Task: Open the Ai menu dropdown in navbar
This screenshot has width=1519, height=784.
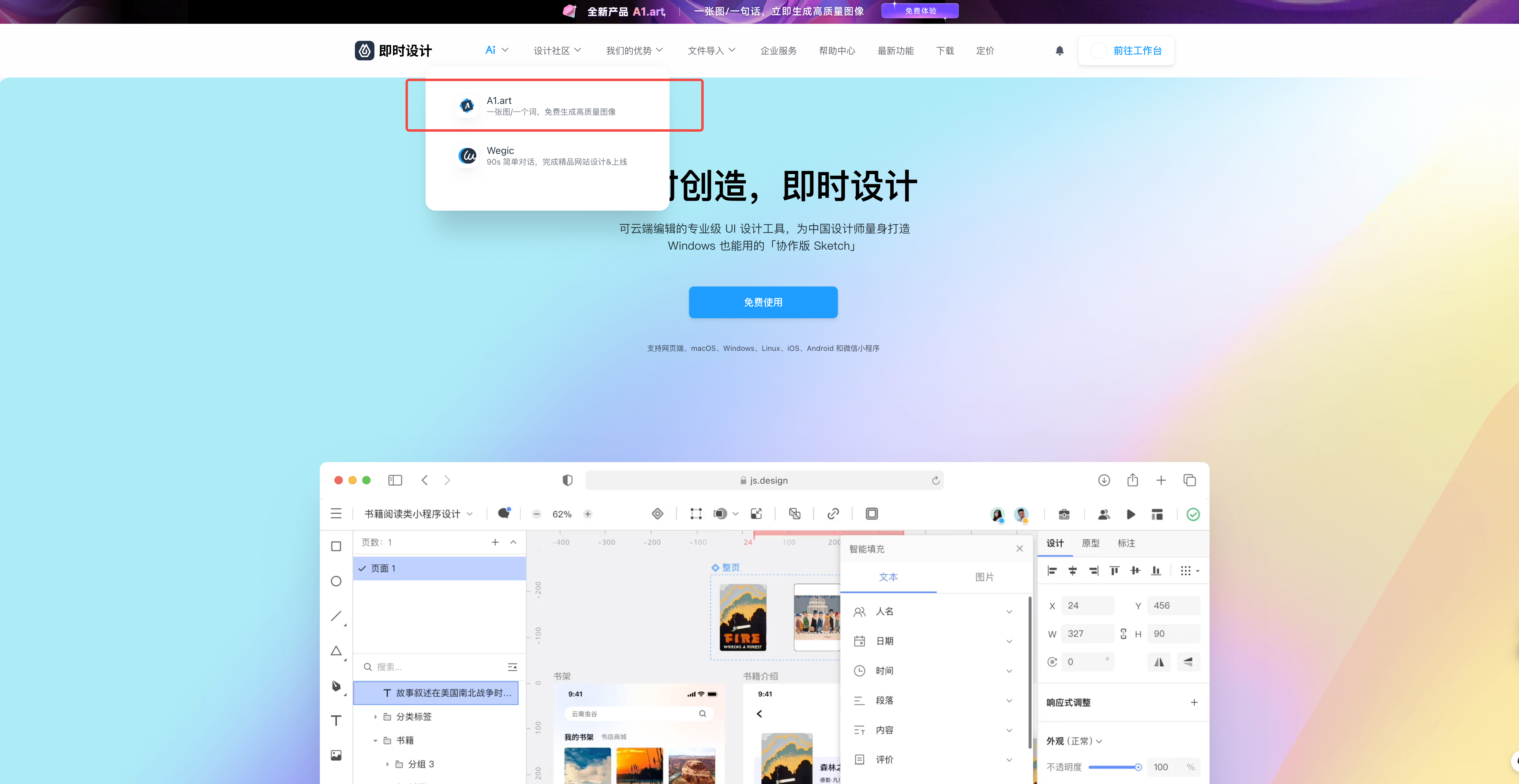Action: pyautogui.click(x=496, y=50)
